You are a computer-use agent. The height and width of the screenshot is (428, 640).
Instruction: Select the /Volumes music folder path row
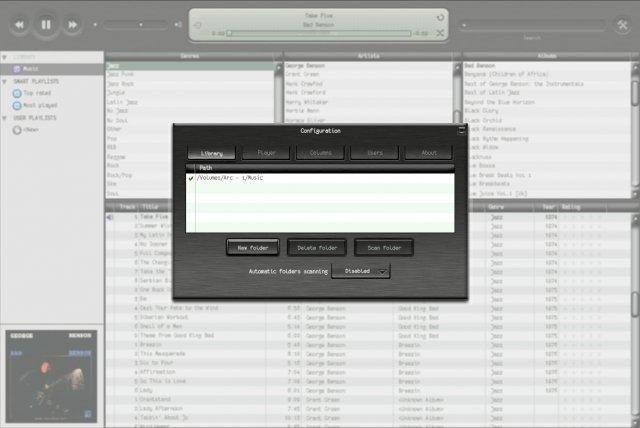tap(320, 178)
